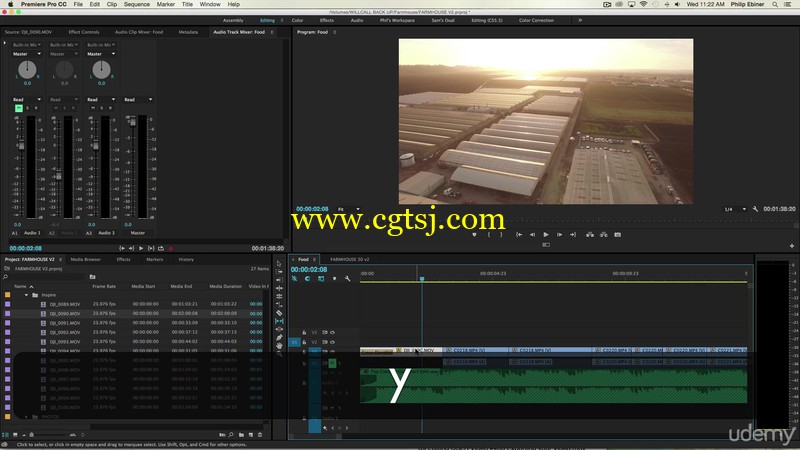The width and height of the screenshot is (800, 450).
Task: Select the Slip tool
Action: [x=279, y=321]
